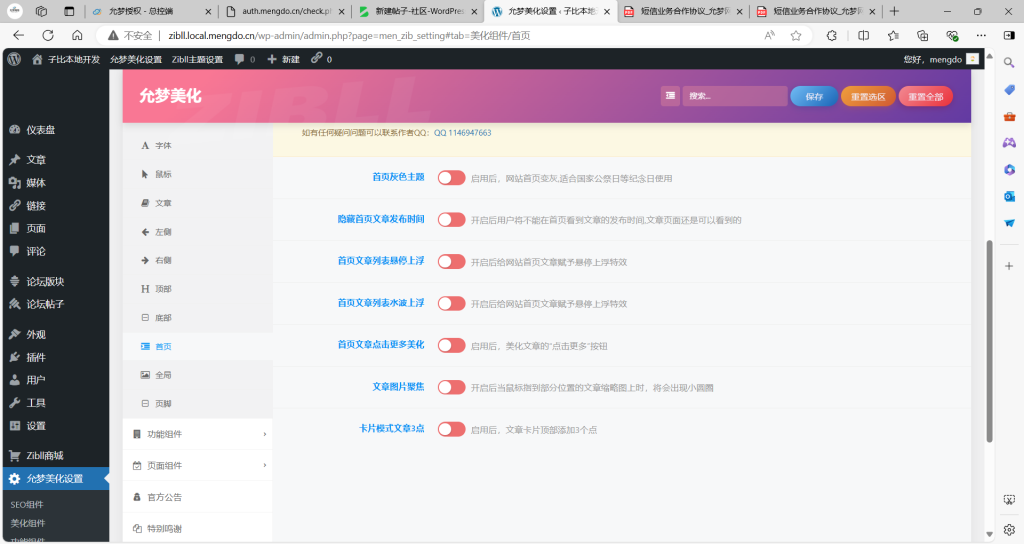Click the browser refresh icon
The image size is (1024, 544).
pos(48,35)
